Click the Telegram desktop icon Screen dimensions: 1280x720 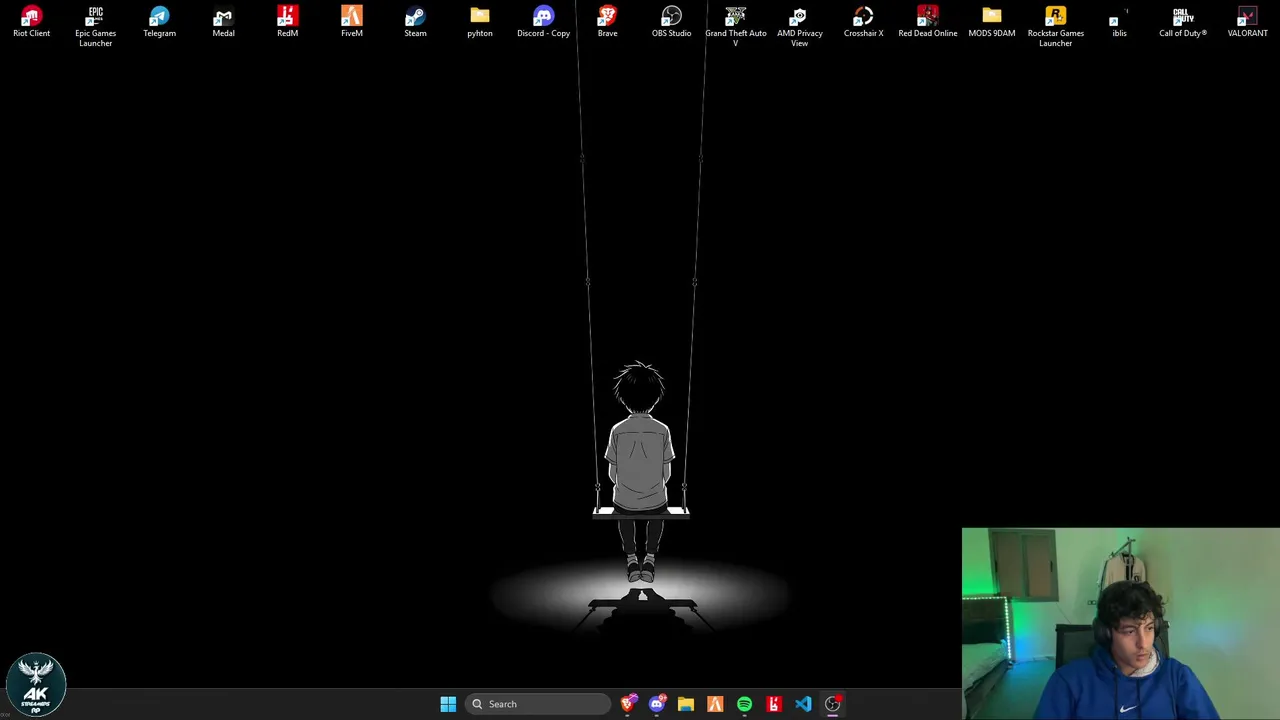[159, 23]
